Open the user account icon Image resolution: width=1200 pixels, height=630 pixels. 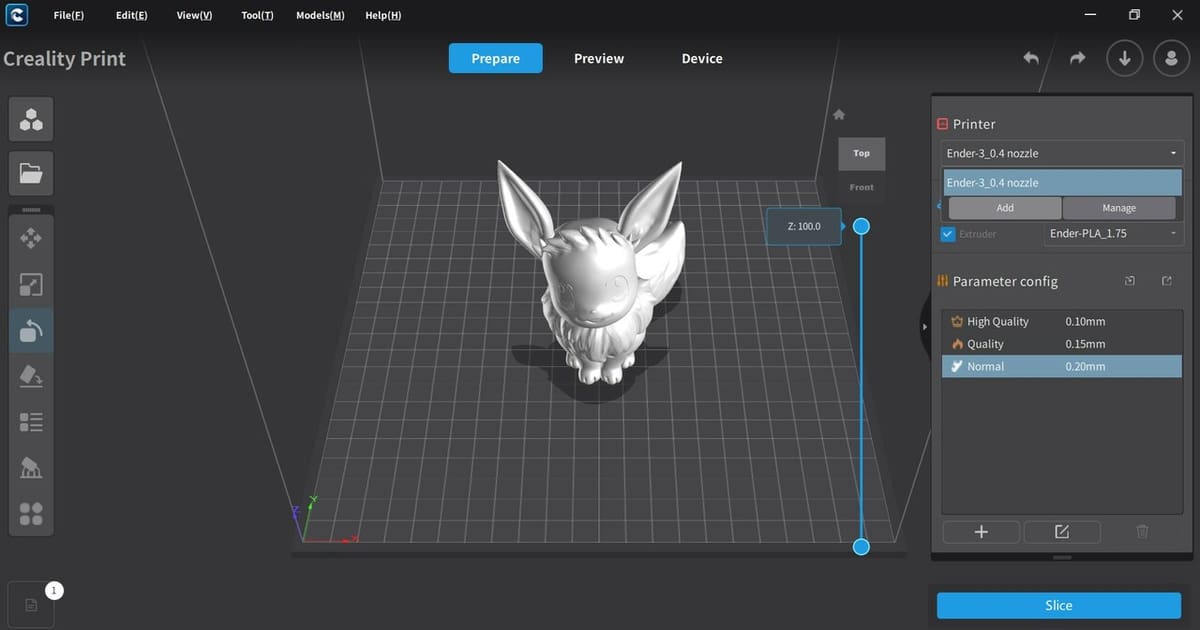[x=1171, y=58]
